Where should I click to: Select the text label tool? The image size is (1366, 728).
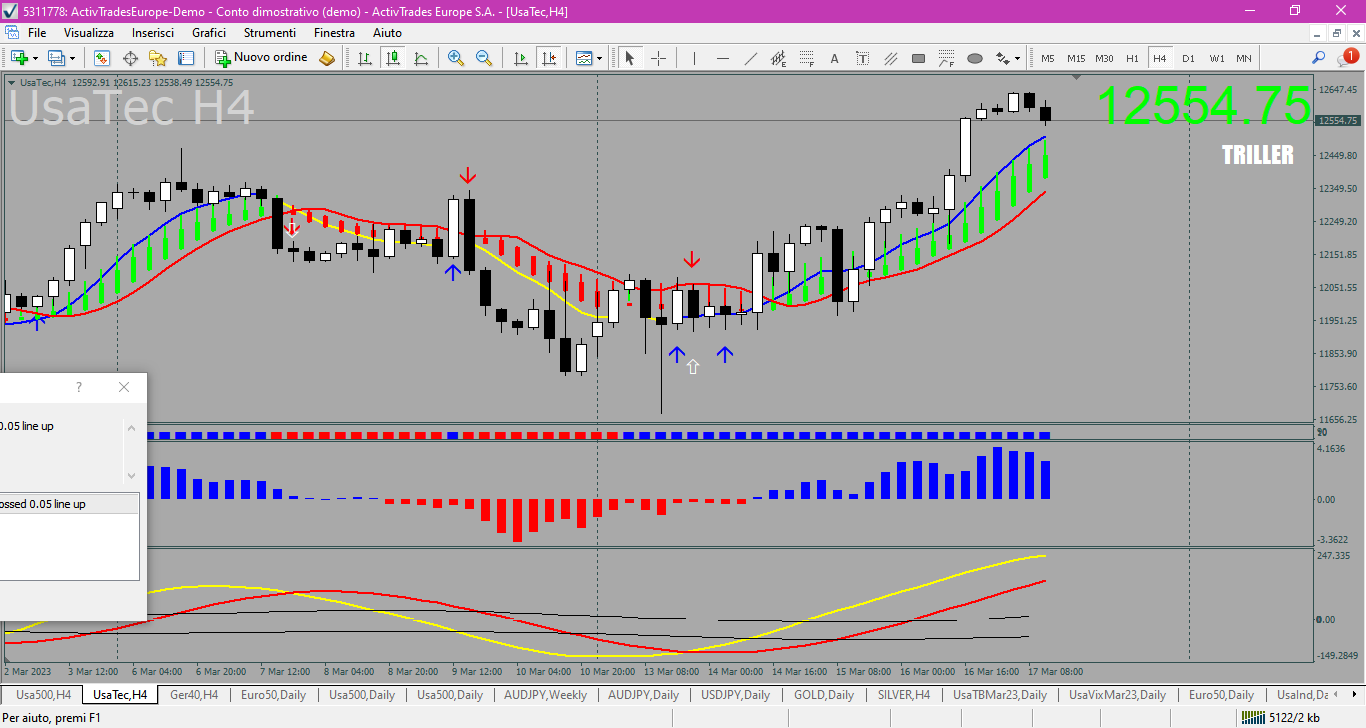click(x=863, y=58)
